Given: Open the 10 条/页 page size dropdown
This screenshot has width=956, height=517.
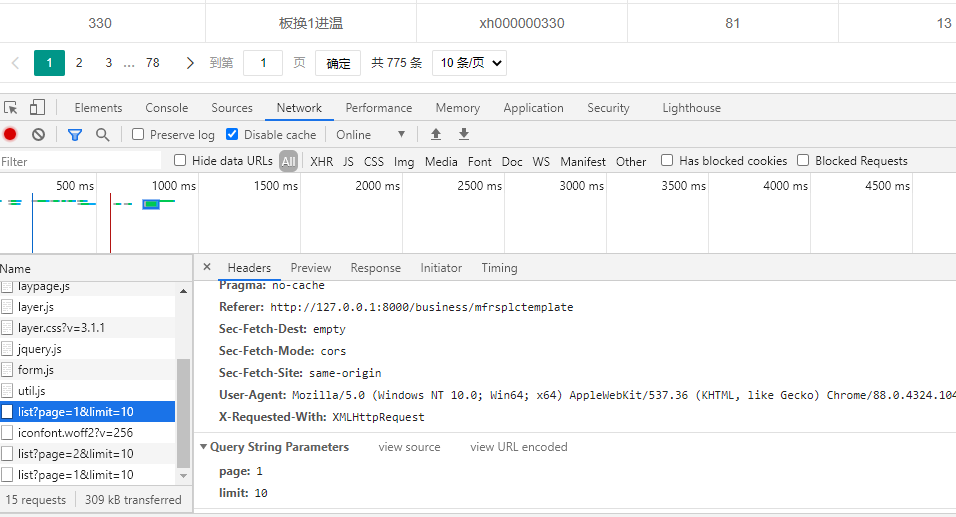Looking at the screenshot, I should tap(469, 63).
